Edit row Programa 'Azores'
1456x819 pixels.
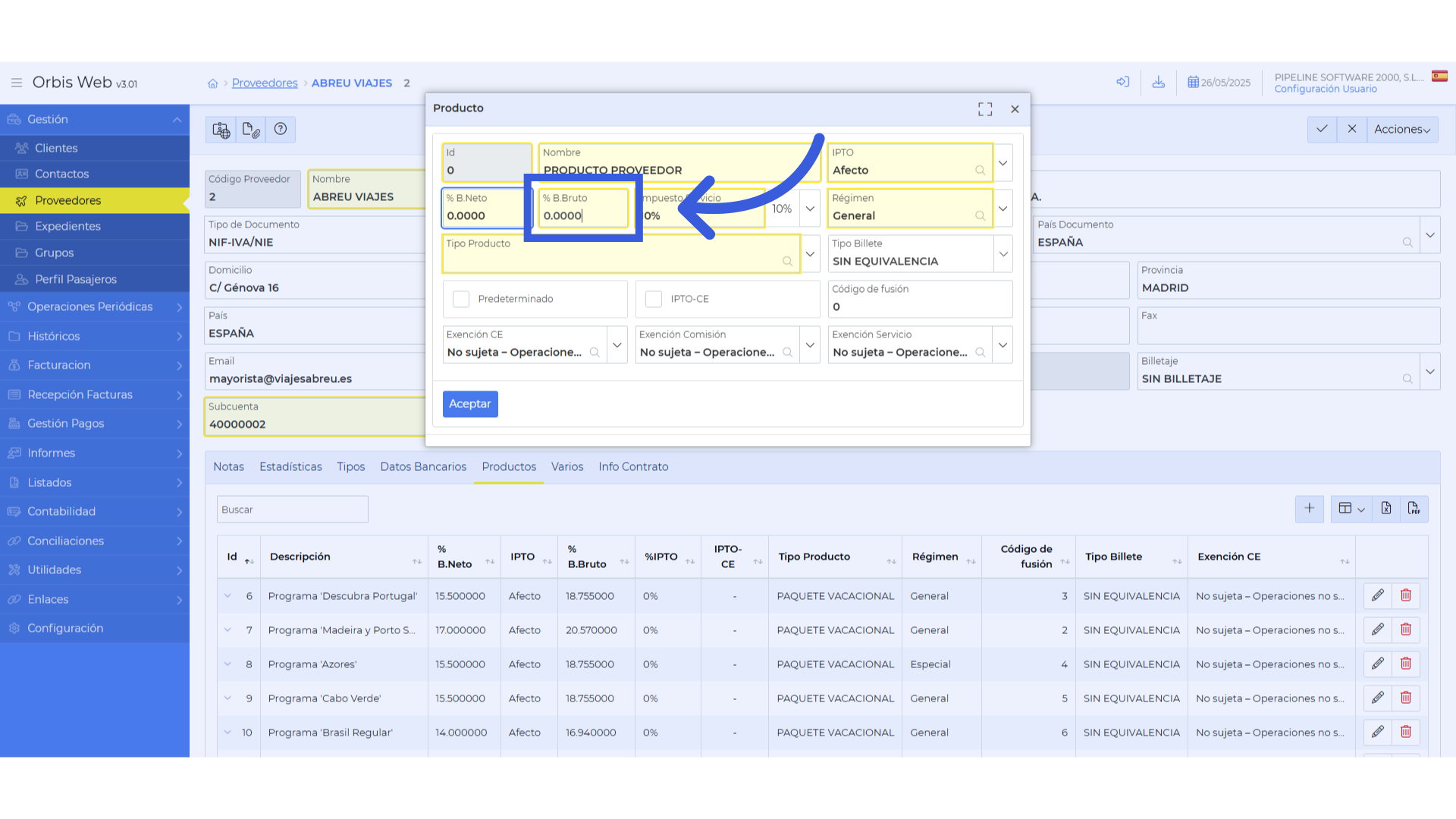[1378, 664]
